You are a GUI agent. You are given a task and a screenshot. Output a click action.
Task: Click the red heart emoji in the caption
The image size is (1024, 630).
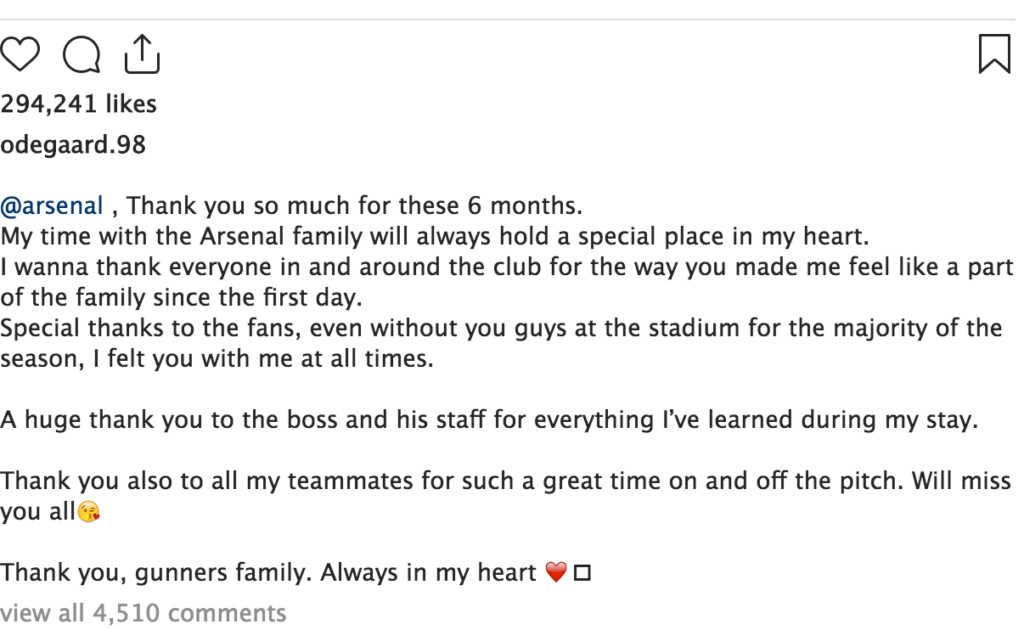click(x=557, y=573)
